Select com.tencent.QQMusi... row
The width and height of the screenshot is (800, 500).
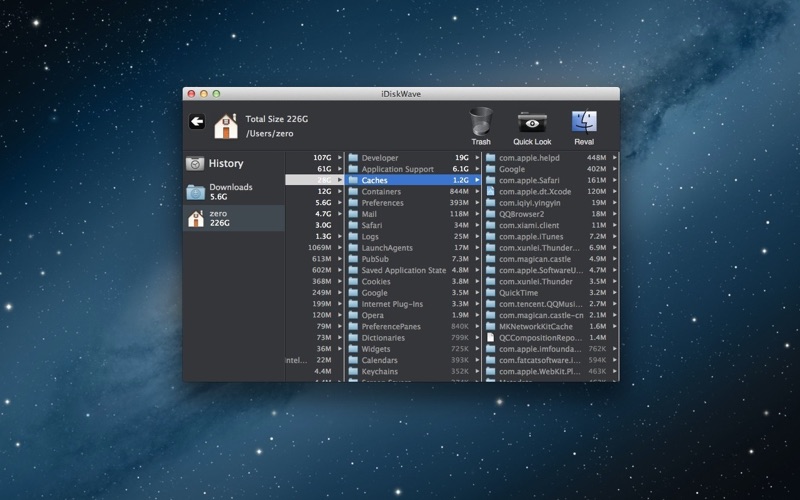(x=551, y=304)
